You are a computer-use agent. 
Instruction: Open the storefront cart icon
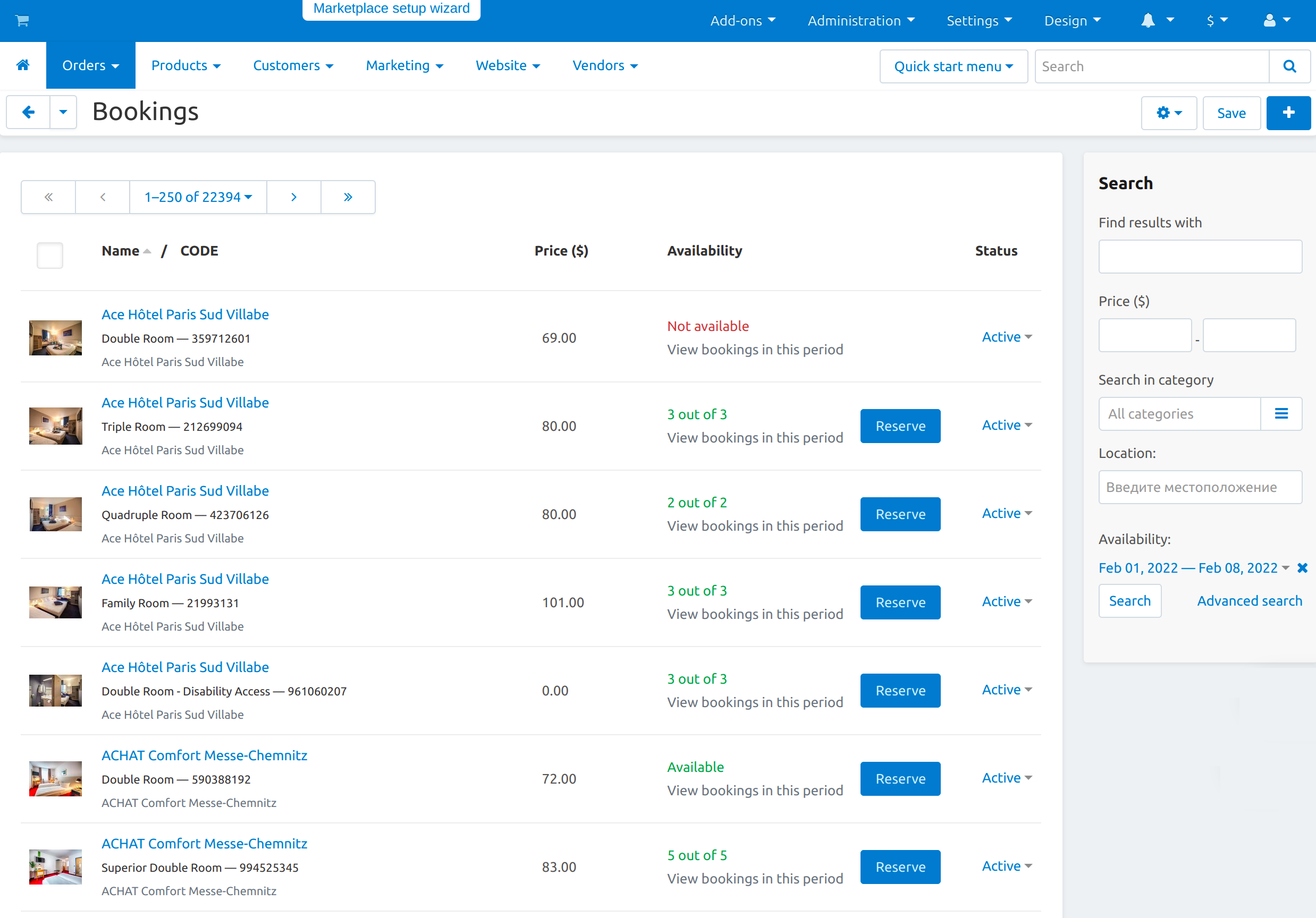pos(22,21)
